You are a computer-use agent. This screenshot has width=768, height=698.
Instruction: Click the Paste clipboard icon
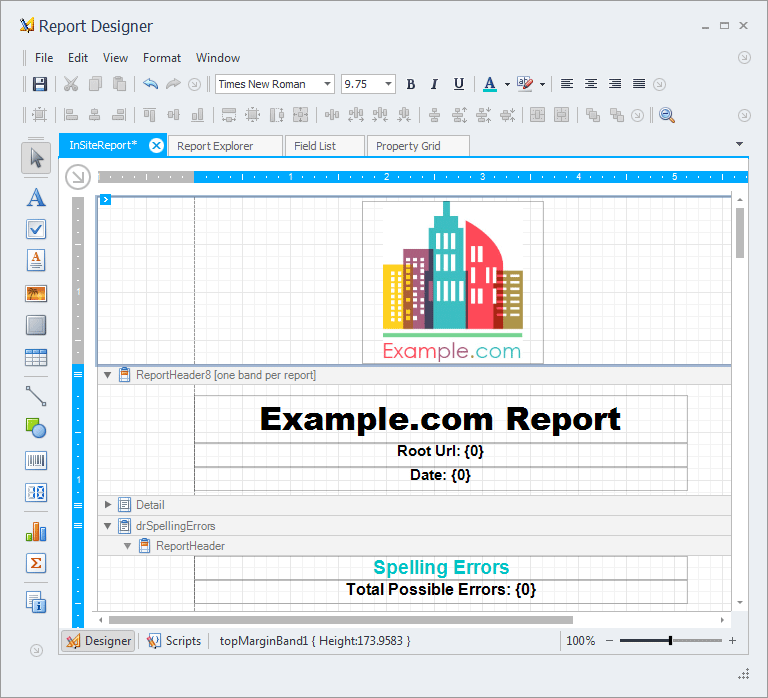tap(120, 84)
